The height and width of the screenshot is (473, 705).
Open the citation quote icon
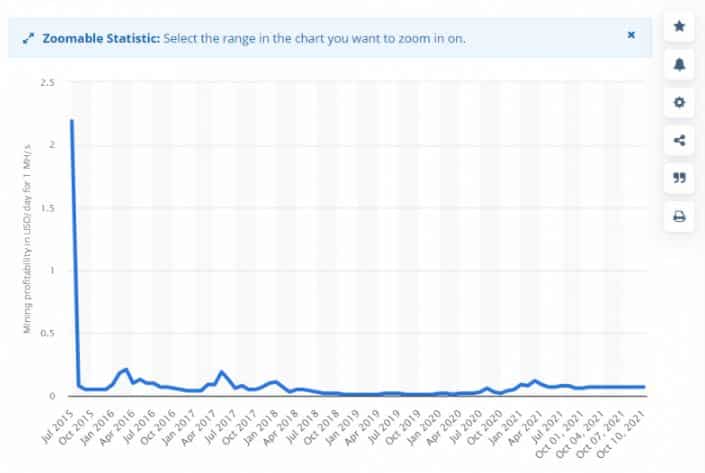tap(679, 178)
